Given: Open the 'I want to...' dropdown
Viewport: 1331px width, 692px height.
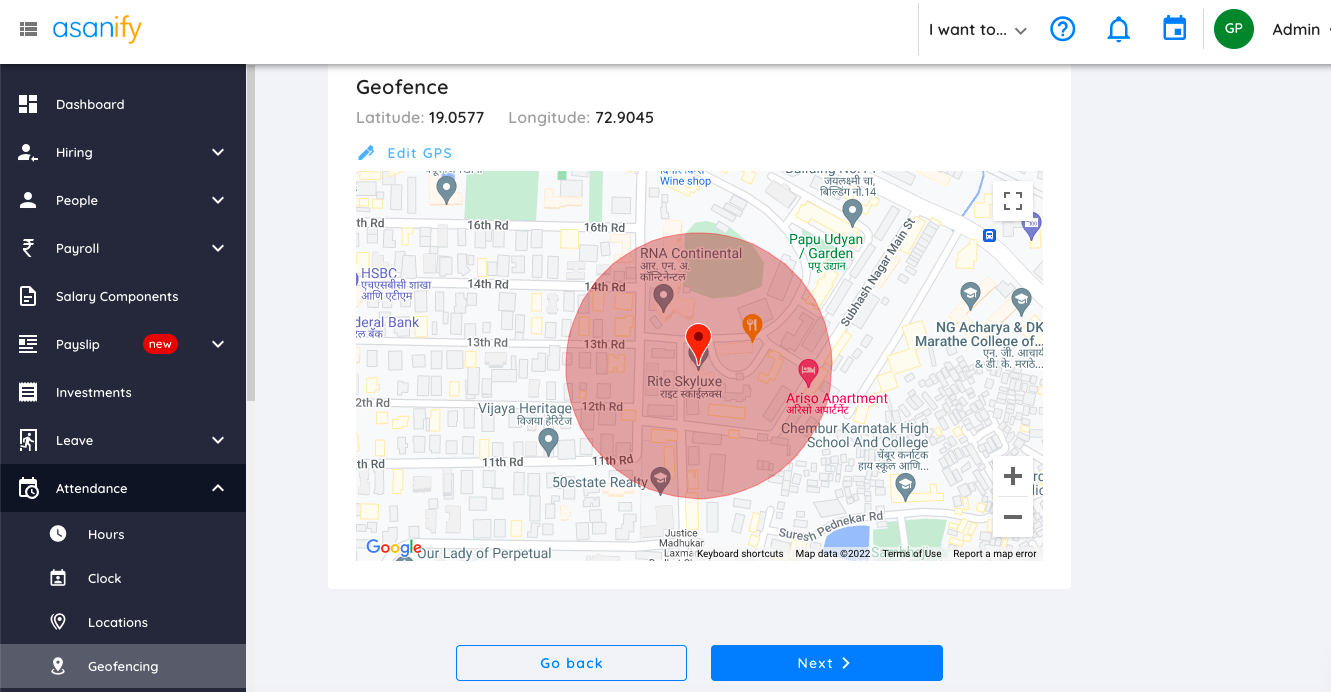Looking at the screenshot, I should [x=975, y=29].
